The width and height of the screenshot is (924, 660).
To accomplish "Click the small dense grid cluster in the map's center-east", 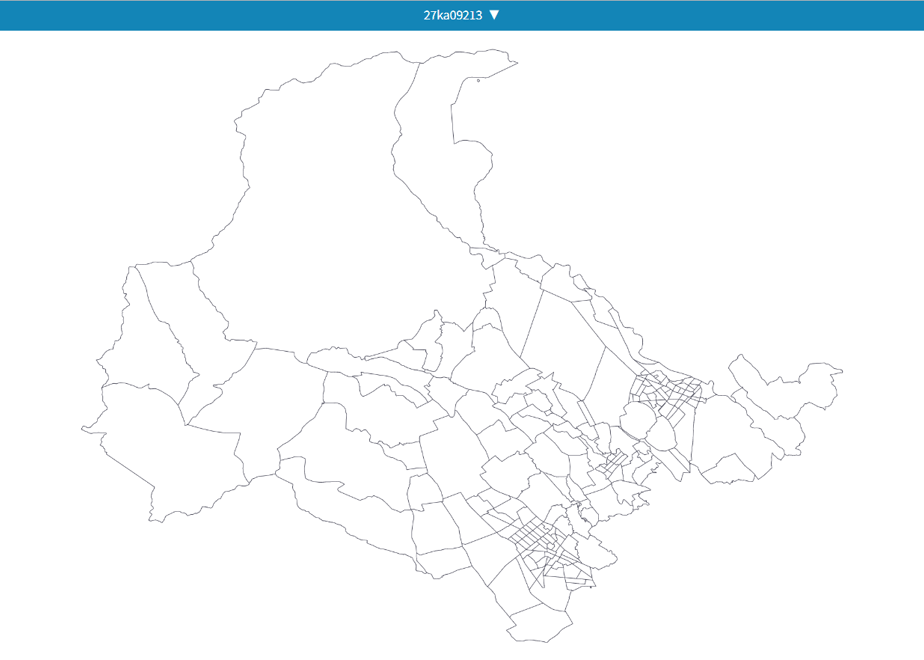I will (x=613, y=461).
